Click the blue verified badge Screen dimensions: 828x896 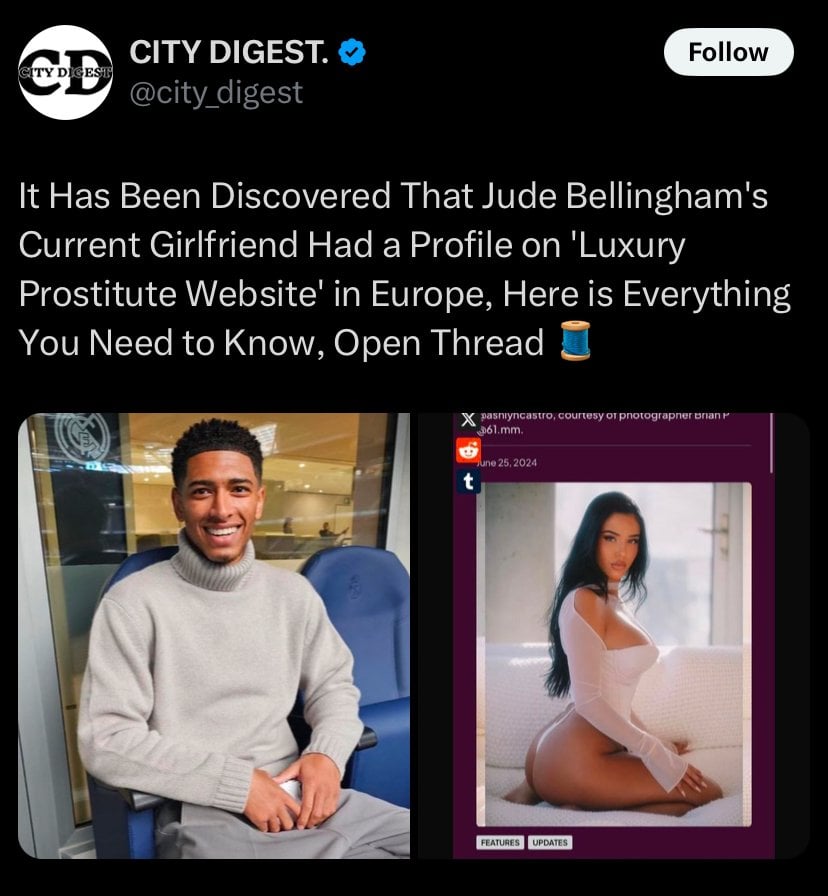tap(352, 53)
